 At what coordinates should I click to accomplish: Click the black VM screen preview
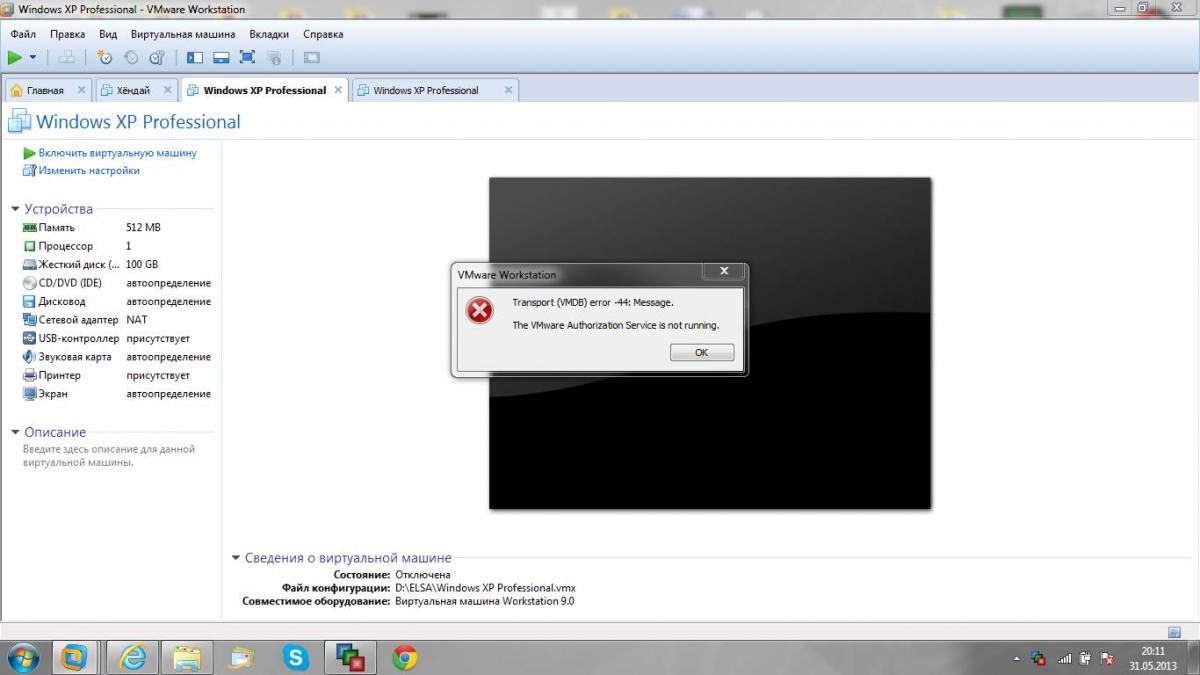click(710, 343)
